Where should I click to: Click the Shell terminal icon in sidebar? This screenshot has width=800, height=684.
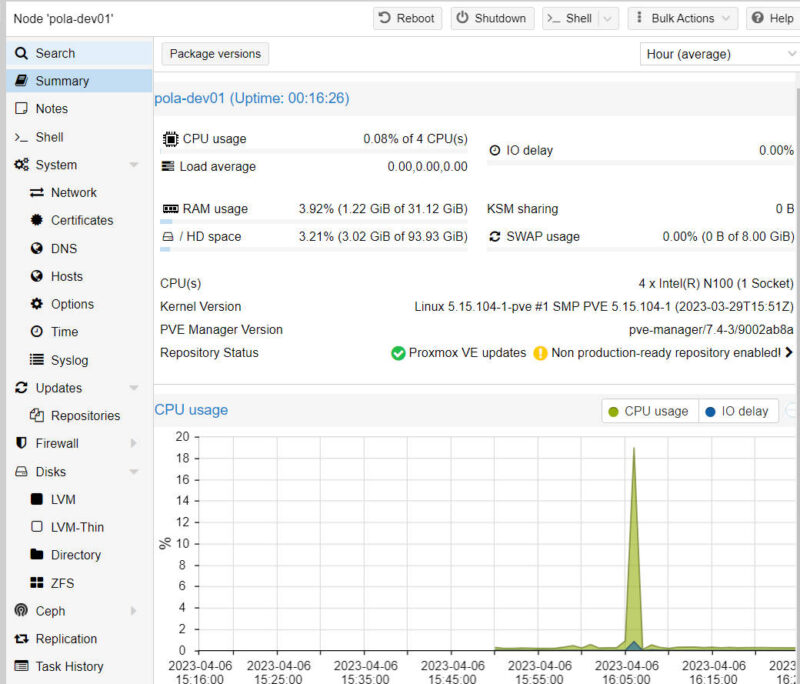pyautogui.click(x=21, y=137)
